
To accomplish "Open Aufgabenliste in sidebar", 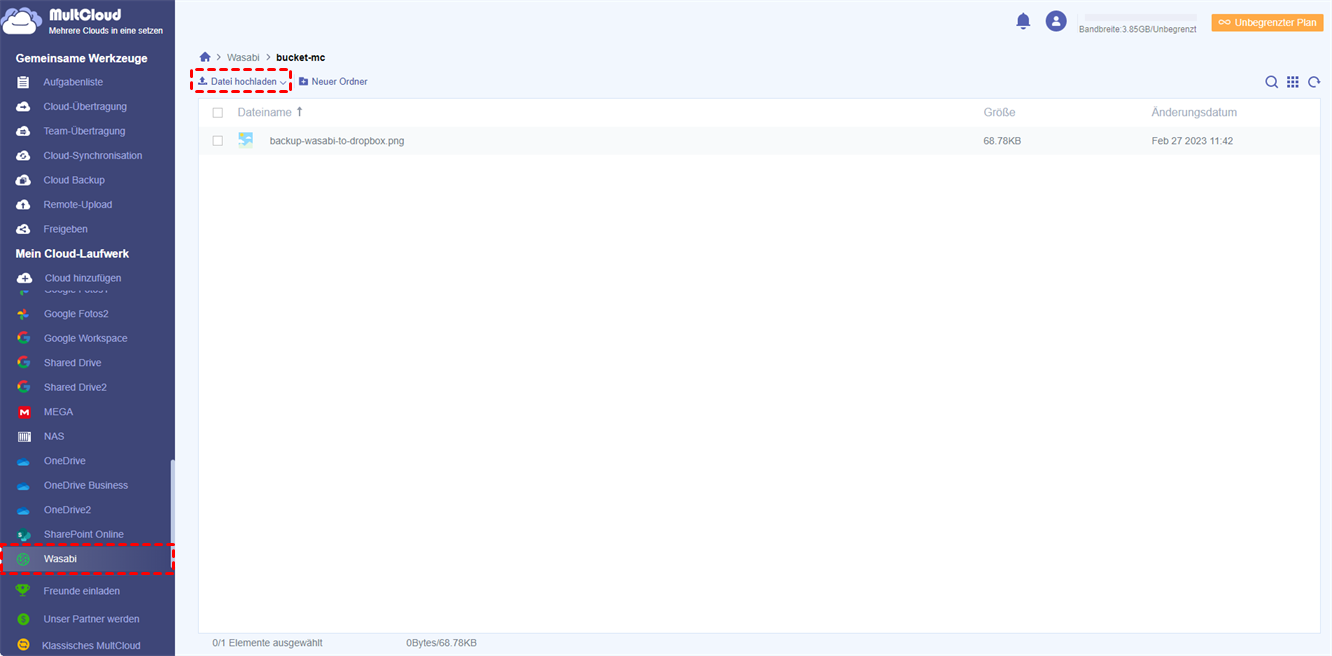I will [73, 82].
